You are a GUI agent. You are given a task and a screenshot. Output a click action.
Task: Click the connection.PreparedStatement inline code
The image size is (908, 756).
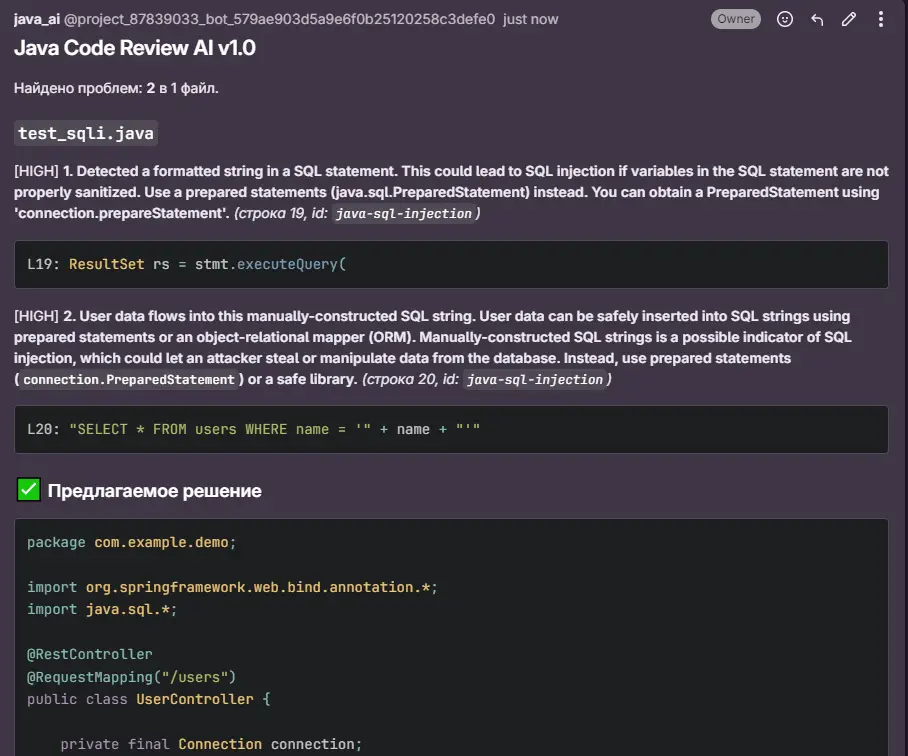(x=129, y=380)
